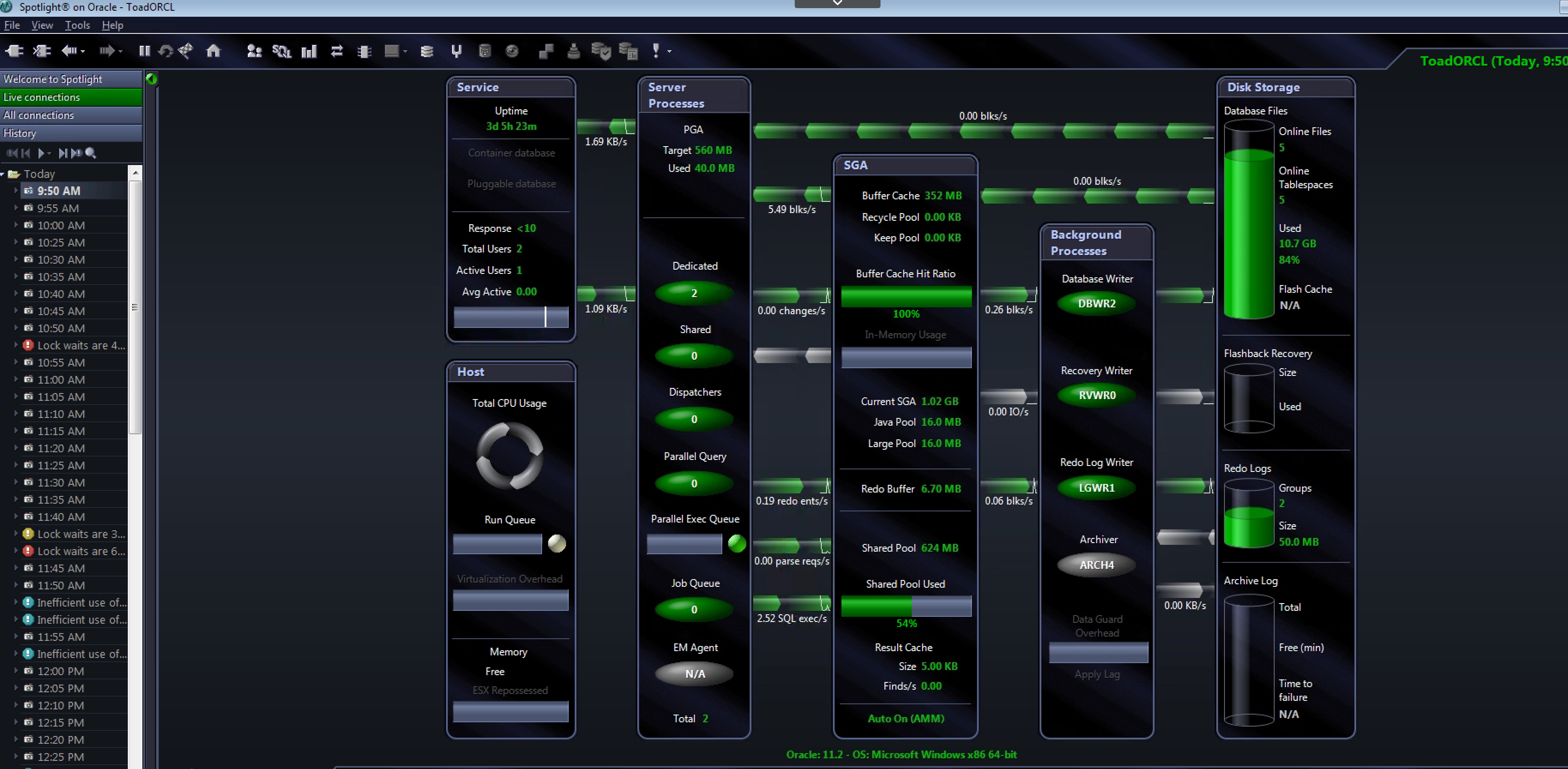Click the RVWR0 Recovery Writer button
The height and width of the screenshot is (769, 1568).
pos(1097,396)
